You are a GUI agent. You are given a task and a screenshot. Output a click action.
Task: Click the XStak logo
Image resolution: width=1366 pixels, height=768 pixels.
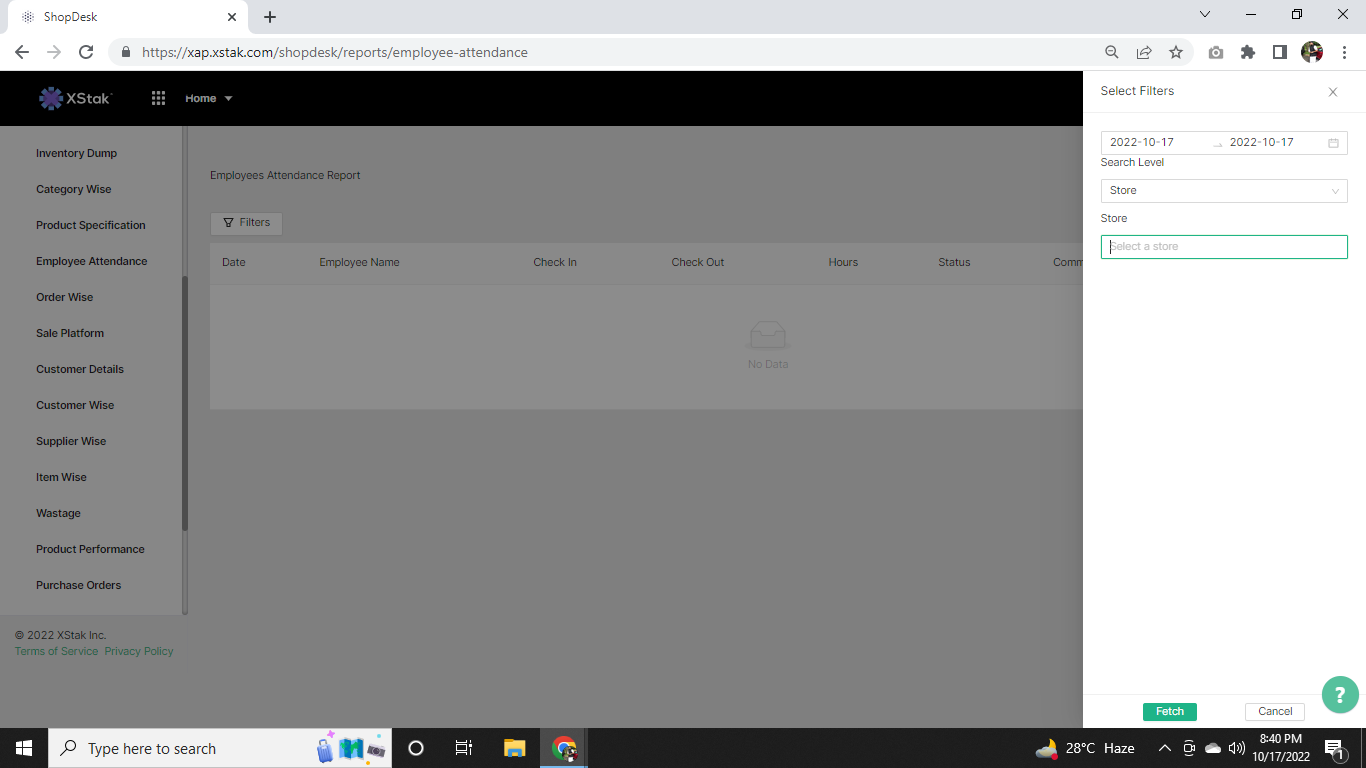pos(76,98)
